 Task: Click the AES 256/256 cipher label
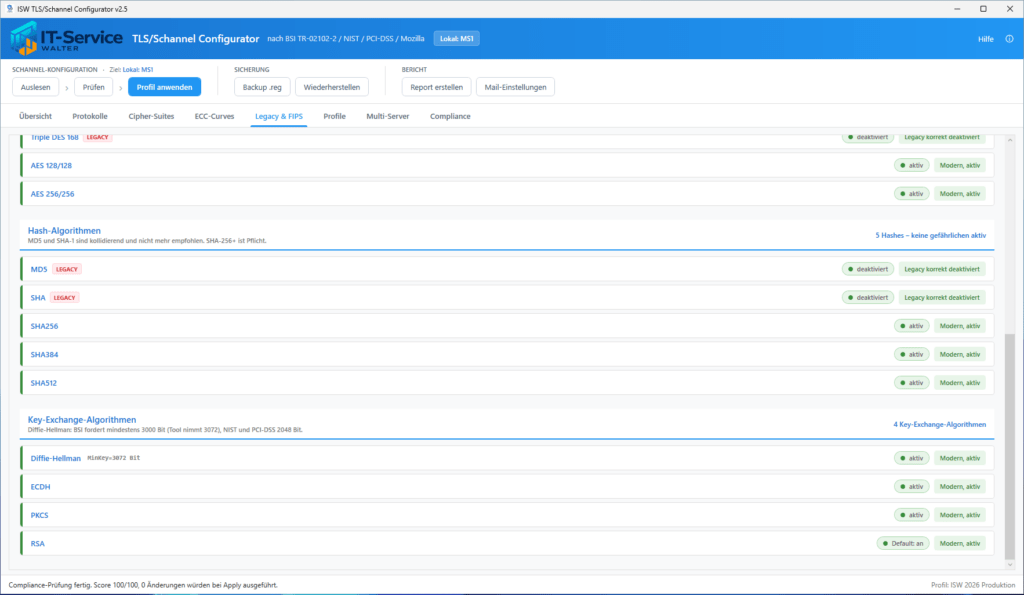tap(52, 194)
